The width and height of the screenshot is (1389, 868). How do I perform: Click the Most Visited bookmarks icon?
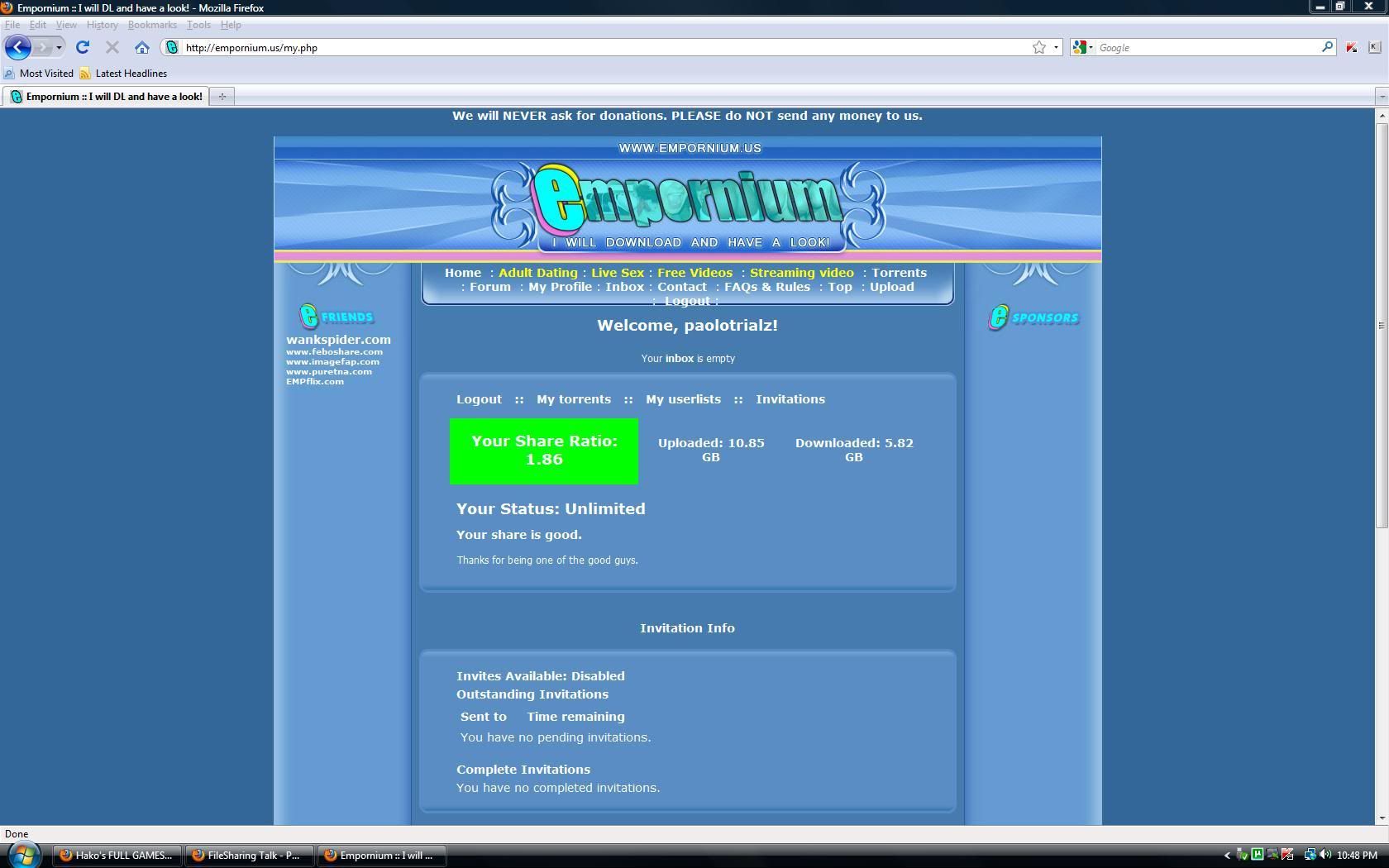[9, 74]
